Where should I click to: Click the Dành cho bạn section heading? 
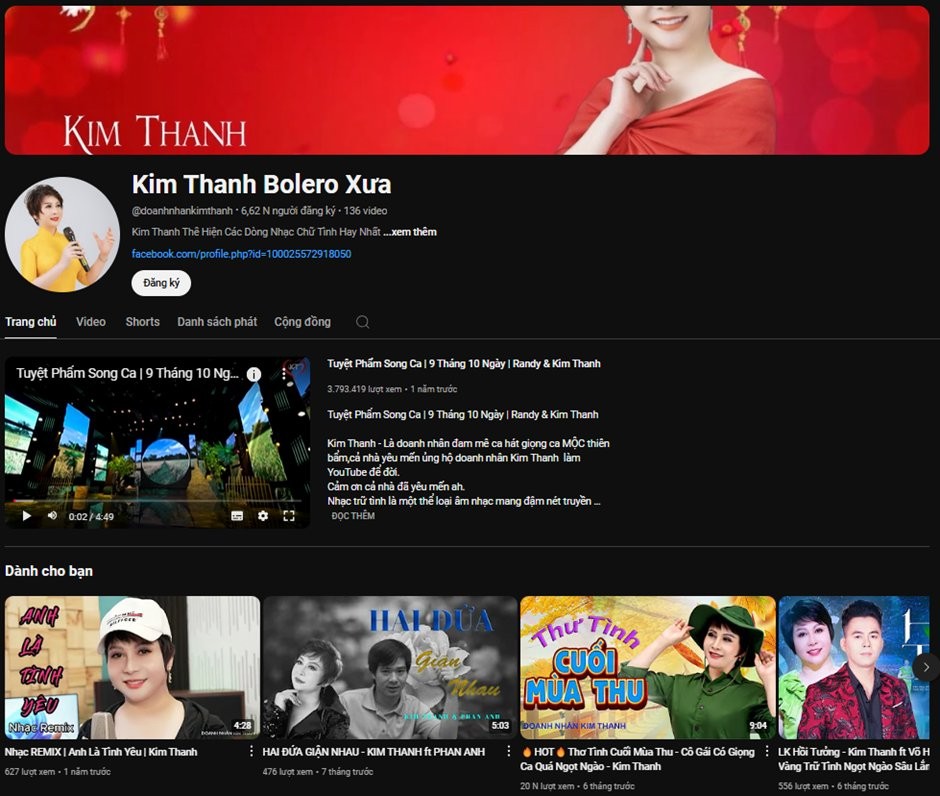tap(49, 571)
